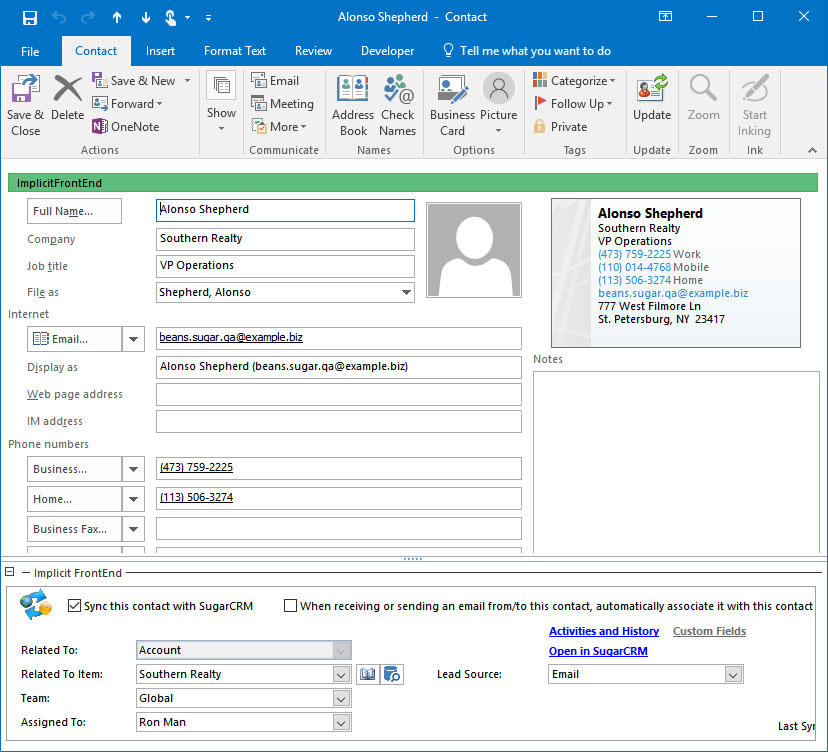Mark contact as Private
The width and height of the screenshot is (828, 752).
560,127
